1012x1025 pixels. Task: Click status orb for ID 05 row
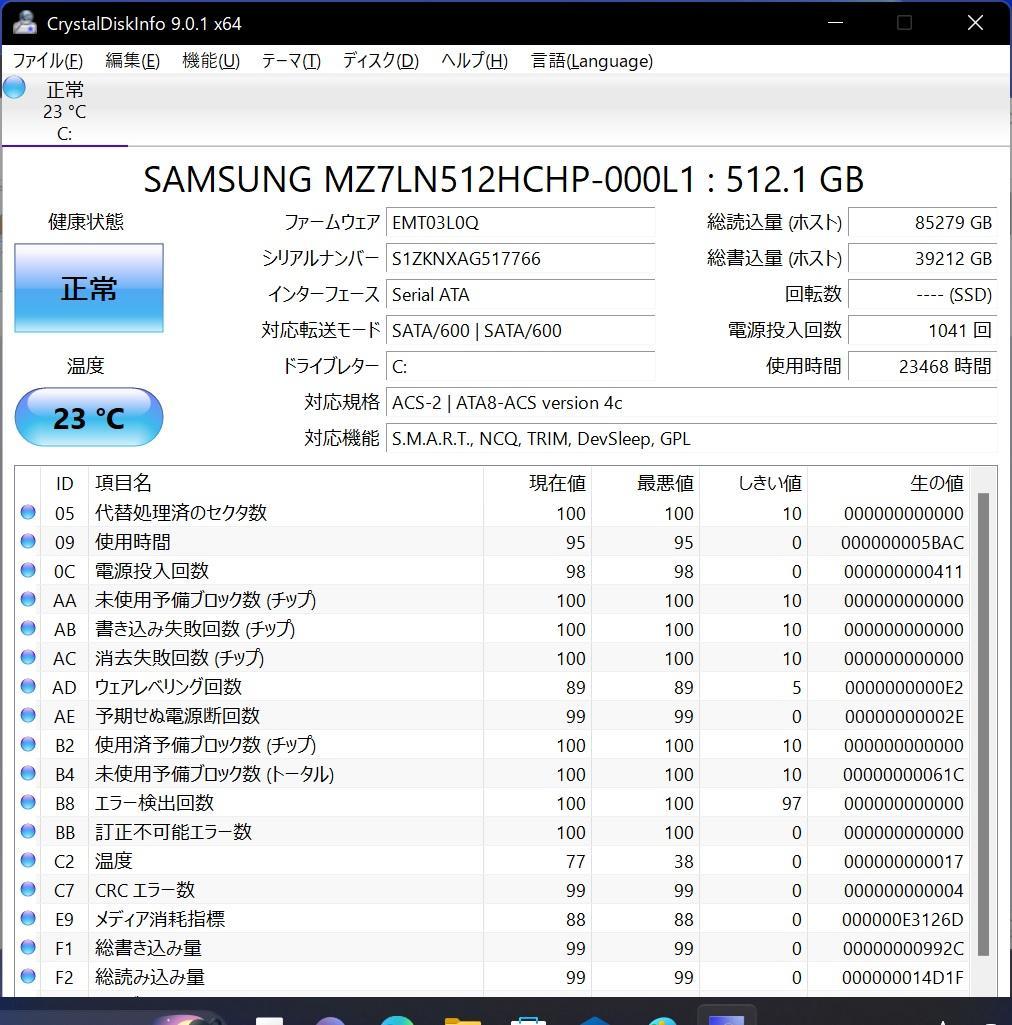click(27, 512)
